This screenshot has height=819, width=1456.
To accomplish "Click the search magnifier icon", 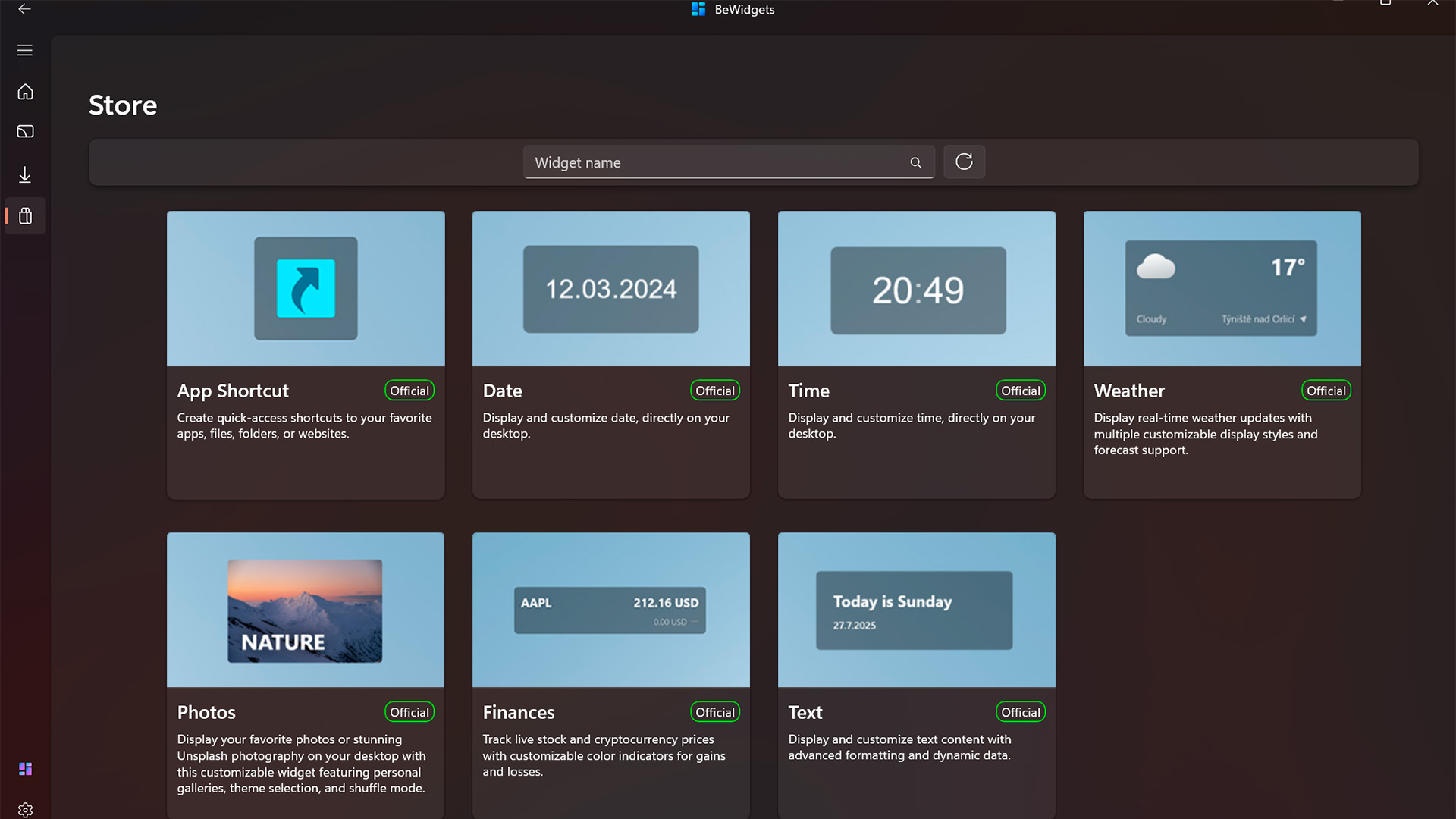I will (916, 163).
